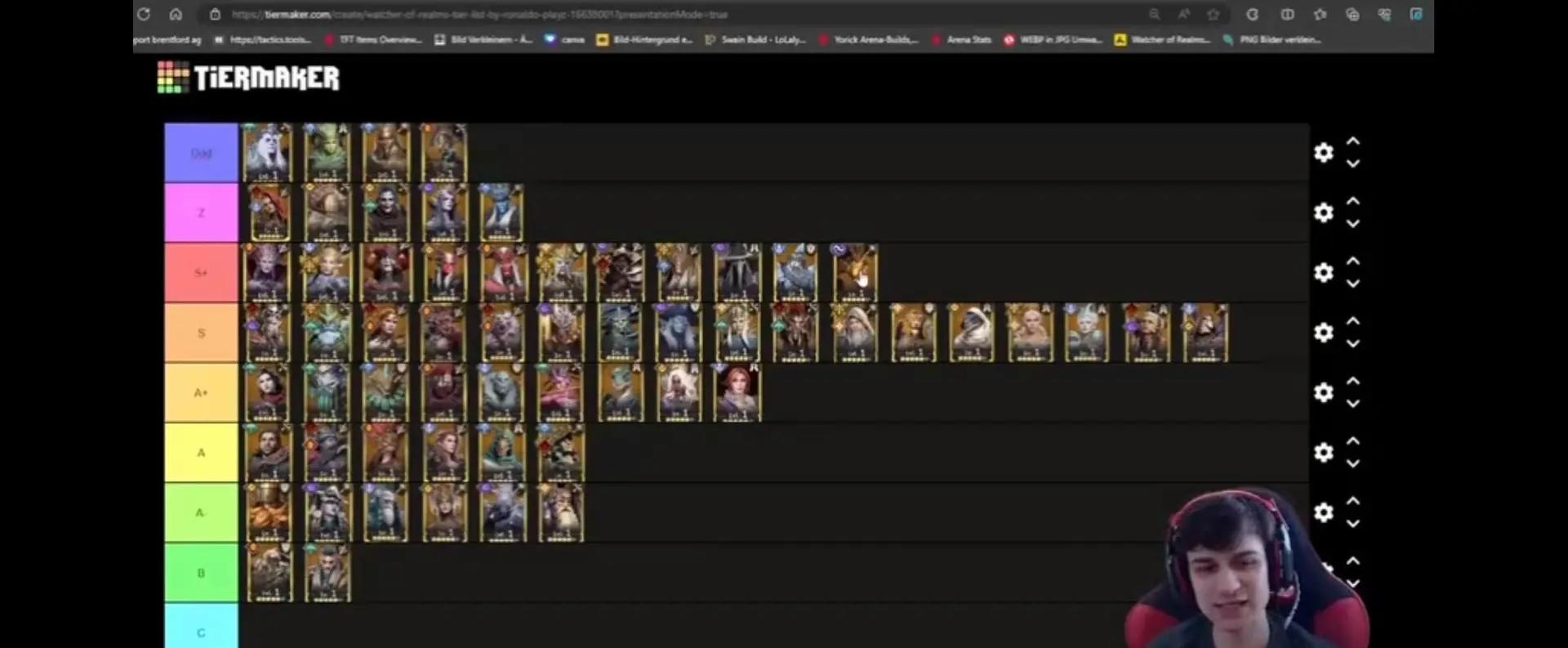Move God tier row up
This screenshot has height=648, width=1568.
(x=1353, y=141)
